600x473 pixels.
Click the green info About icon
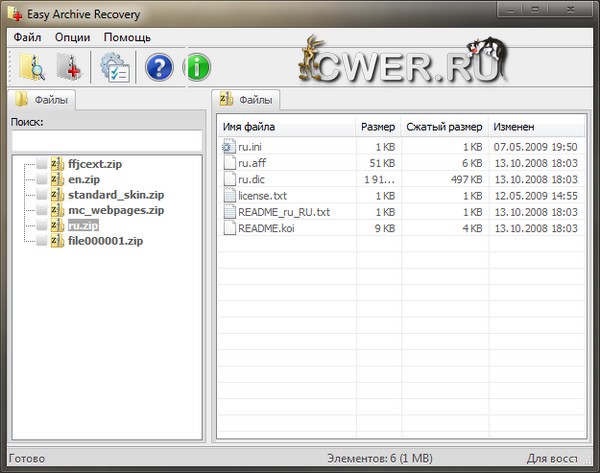(x=198, y=68)
